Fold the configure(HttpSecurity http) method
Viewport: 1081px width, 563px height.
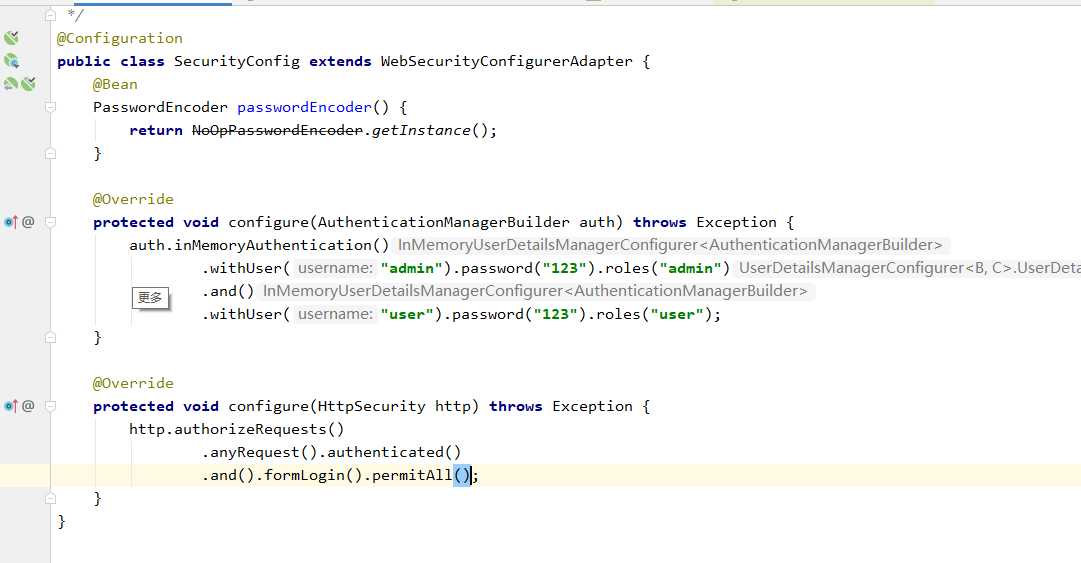tap(50, 406)
